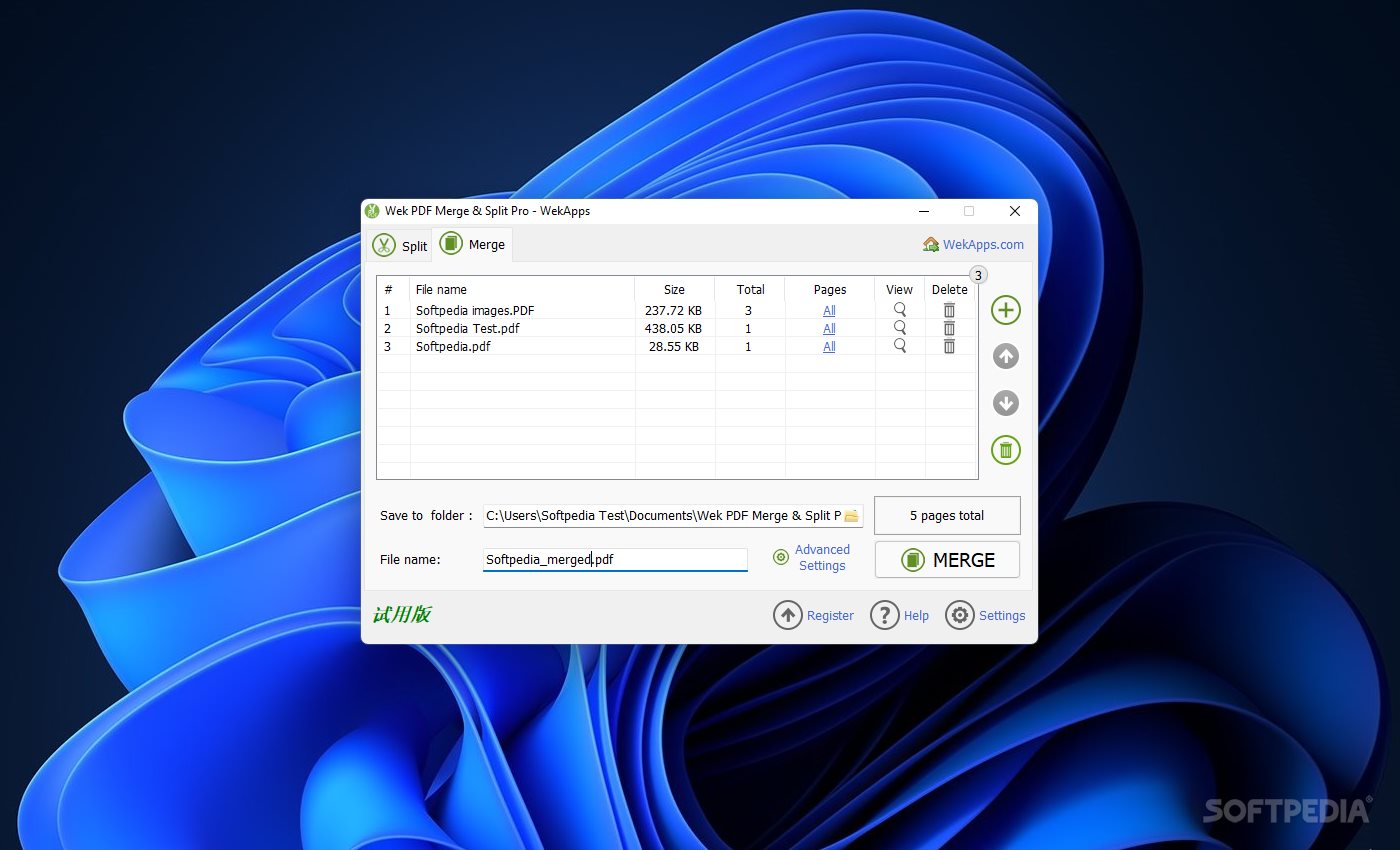1400x850 pixels.
Task: Click the green trash clear list icon
Action: pos(1006,450)
